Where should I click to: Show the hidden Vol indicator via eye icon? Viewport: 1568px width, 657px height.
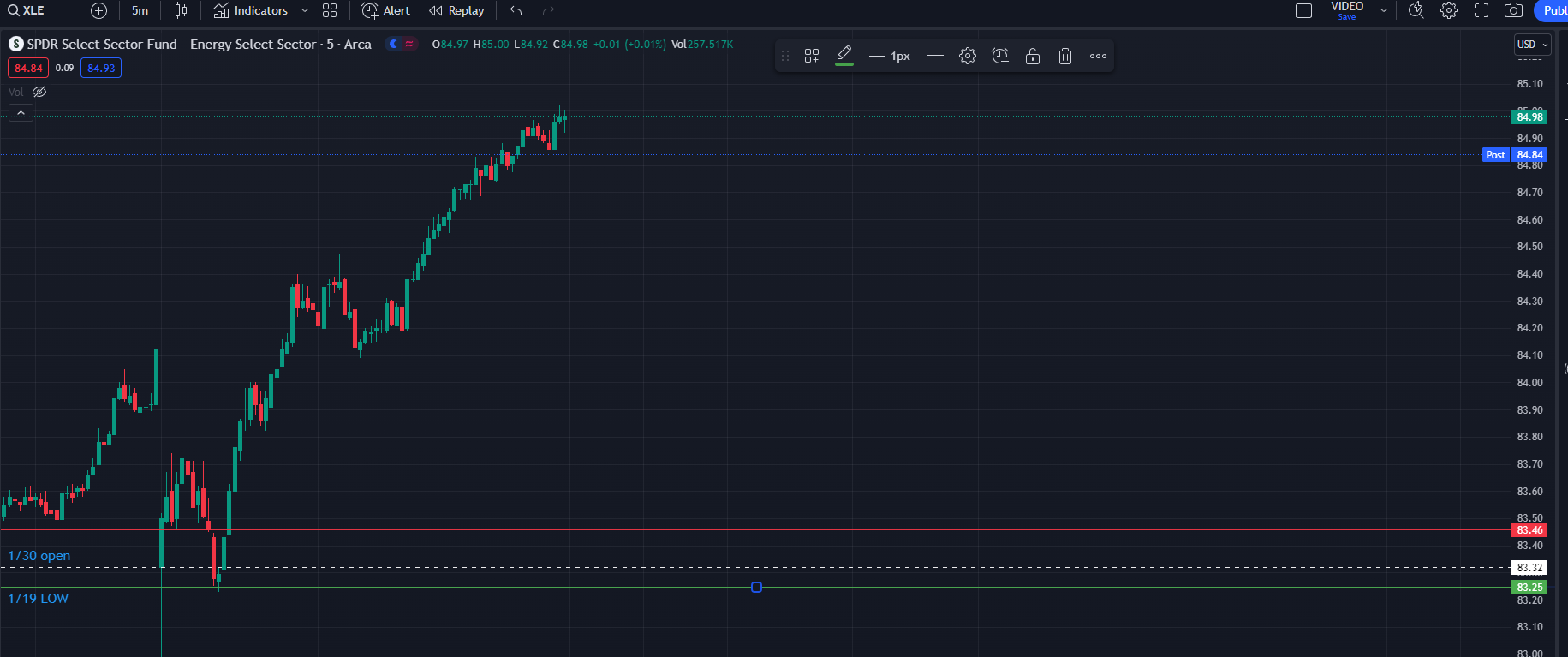point(39,92)
